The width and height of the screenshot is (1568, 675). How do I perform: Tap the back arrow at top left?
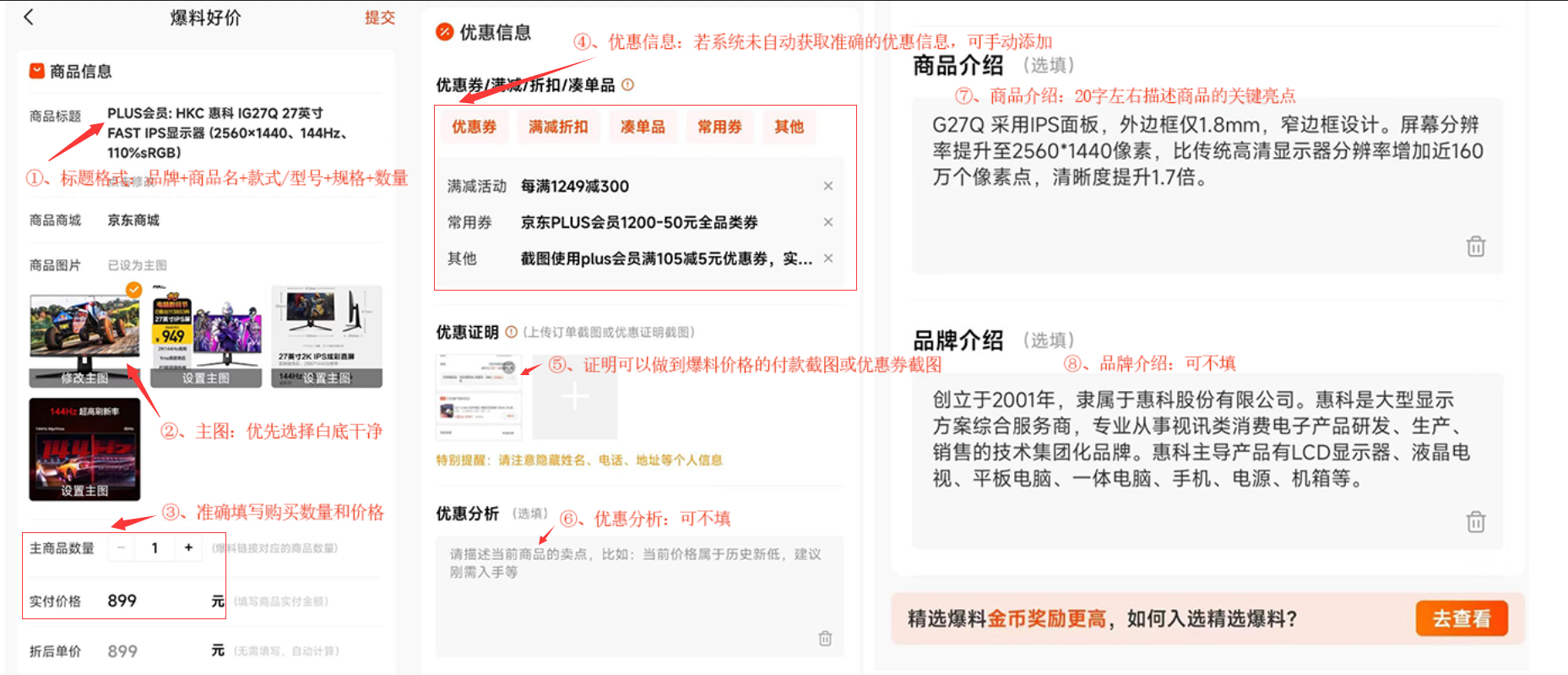[x=29, y=17]
